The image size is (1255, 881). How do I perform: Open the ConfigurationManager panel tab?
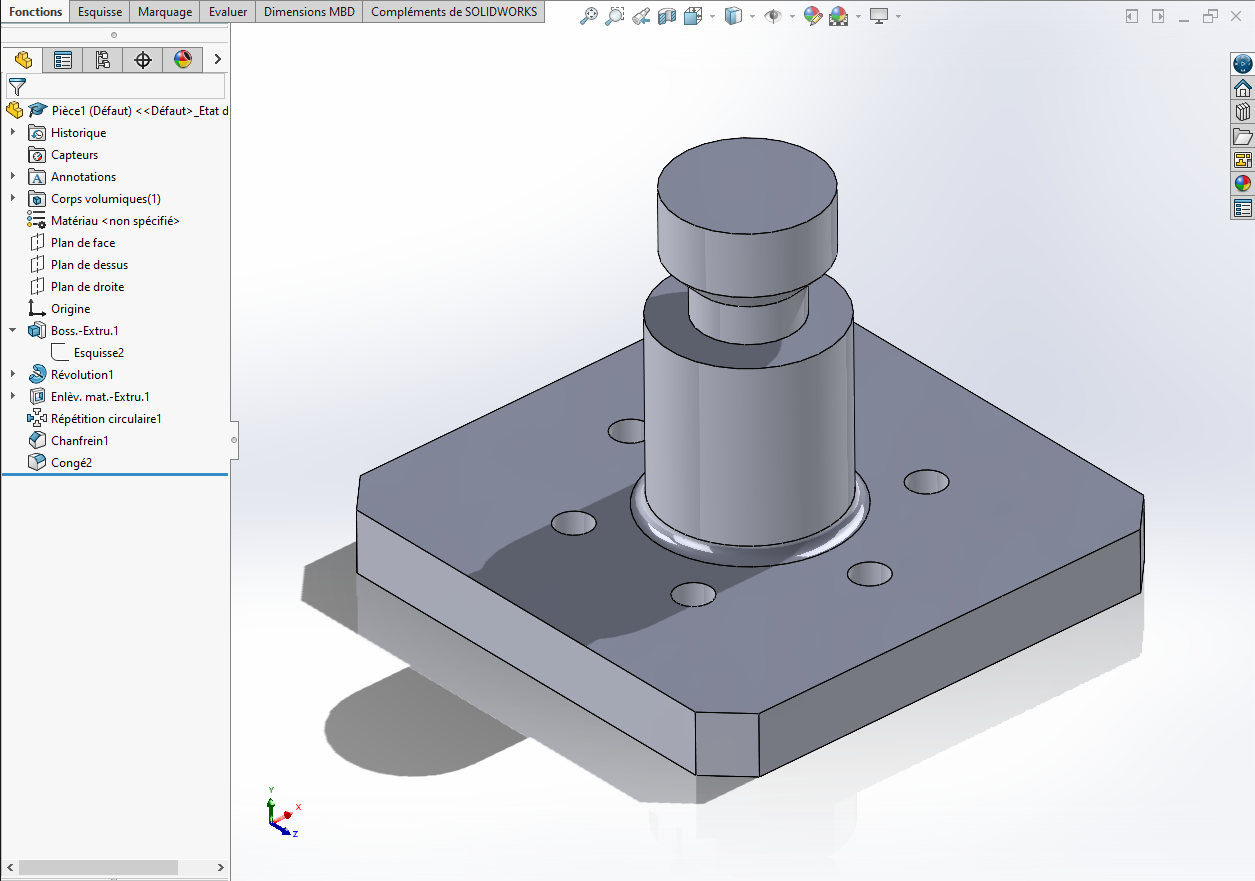click(x=103, y=60)
